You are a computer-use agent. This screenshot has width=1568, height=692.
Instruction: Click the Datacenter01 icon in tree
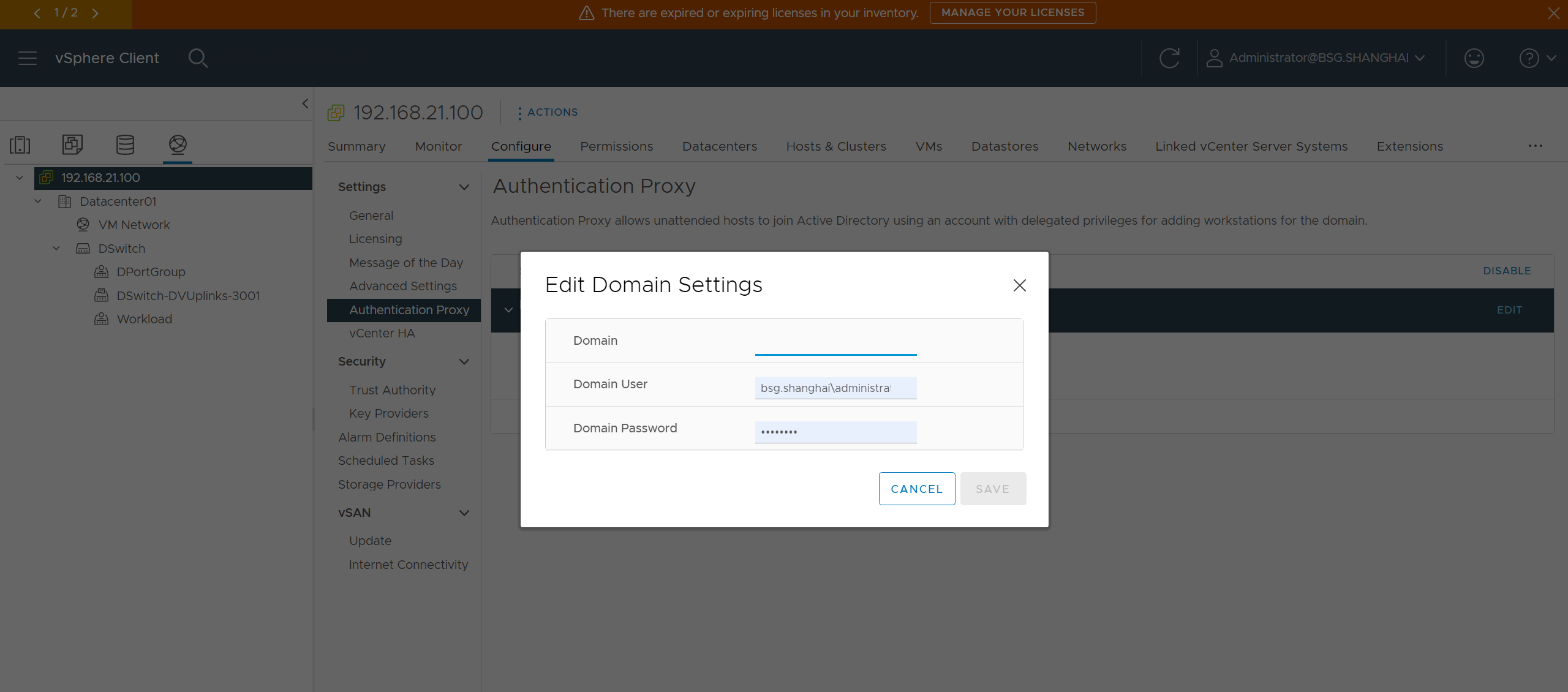click(x=64, y=201)
